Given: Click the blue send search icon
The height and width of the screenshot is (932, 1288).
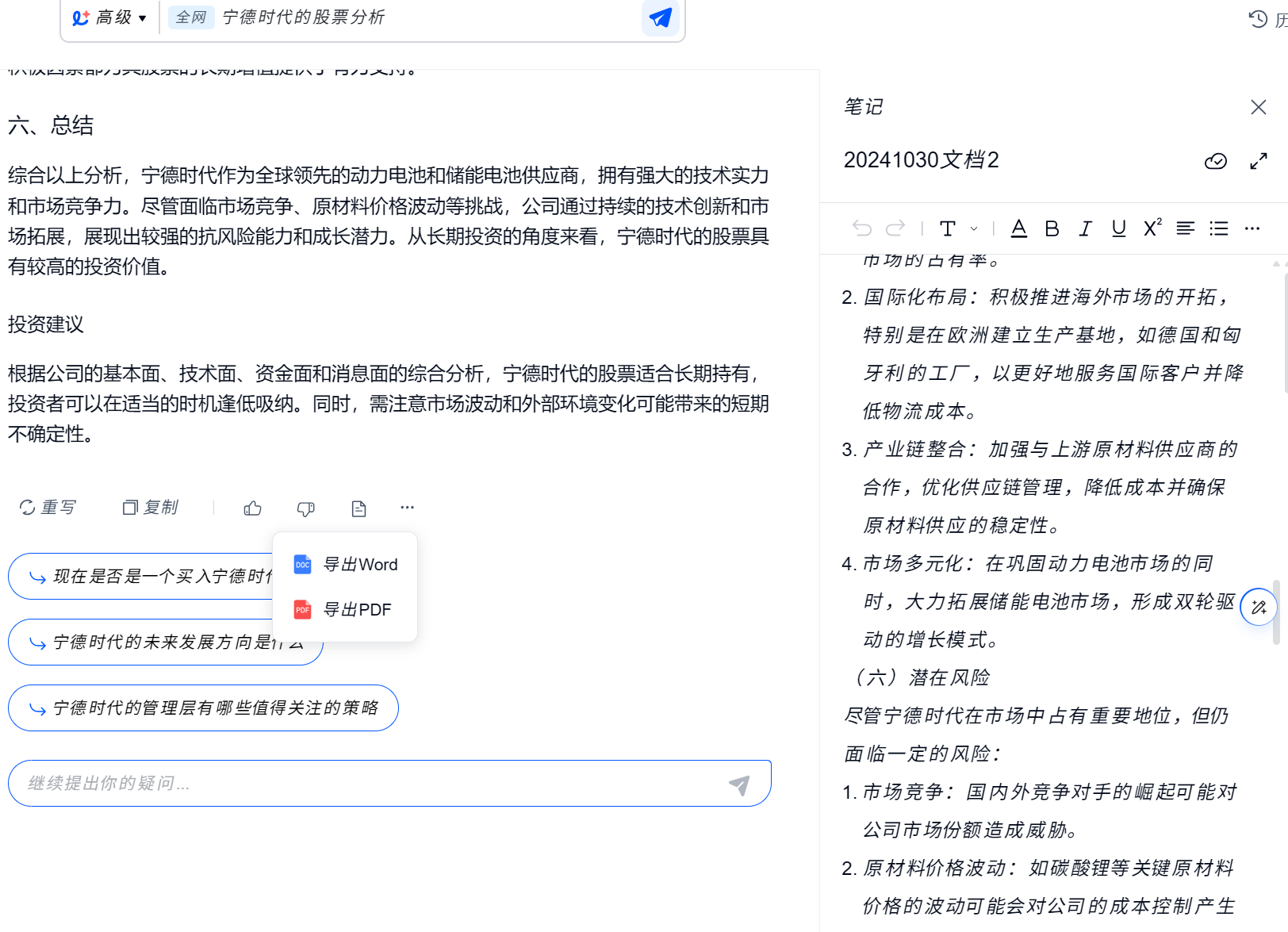Looking at the screenshot, I should click(660, 17).
